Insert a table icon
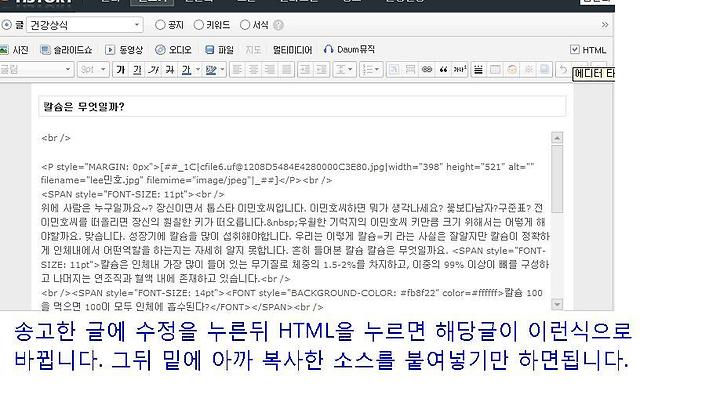The width and height of the screenshot is (720, 398). click(x=495, y=70)
